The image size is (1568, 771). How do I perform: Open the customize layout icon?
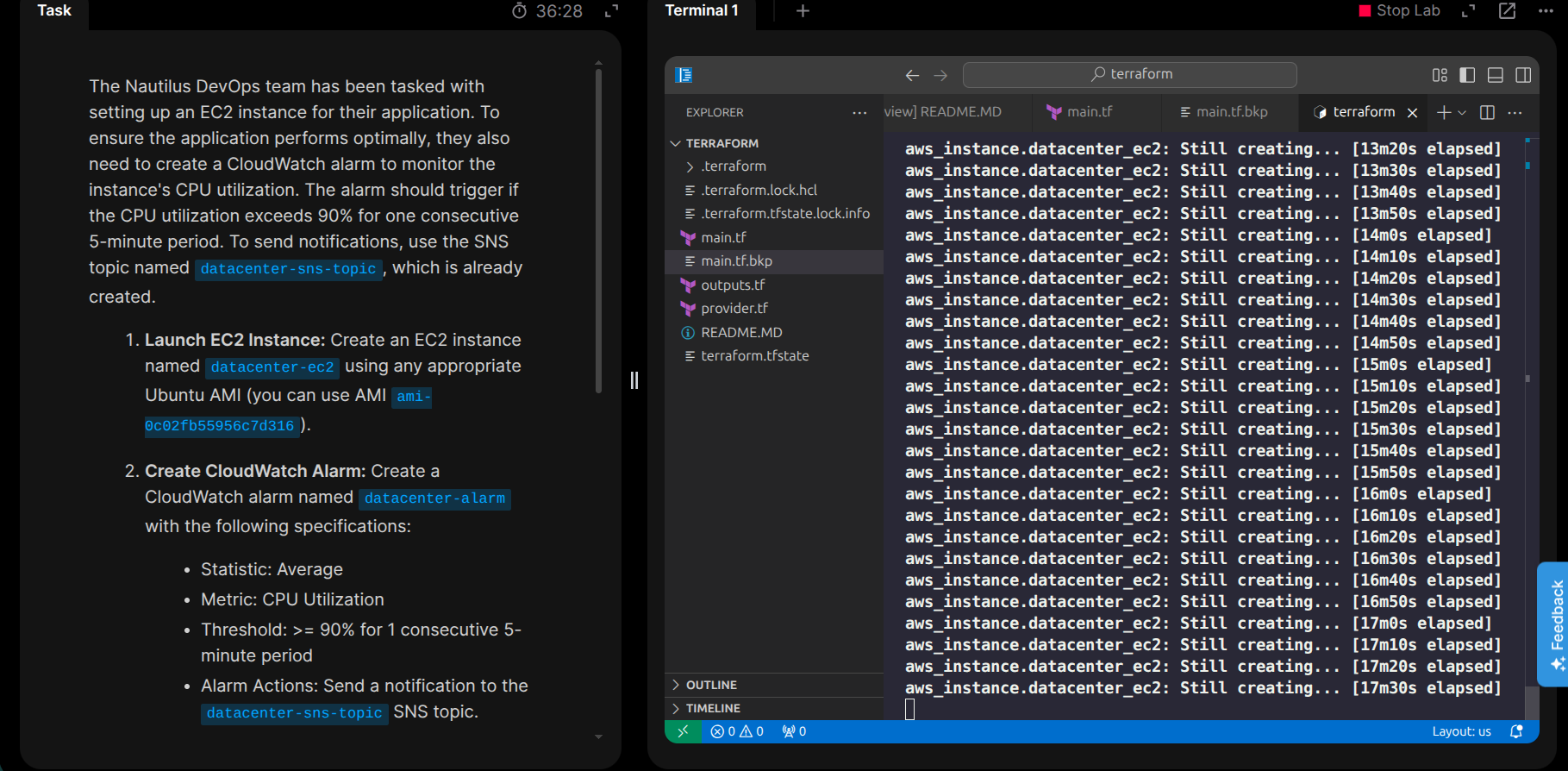1440,75
